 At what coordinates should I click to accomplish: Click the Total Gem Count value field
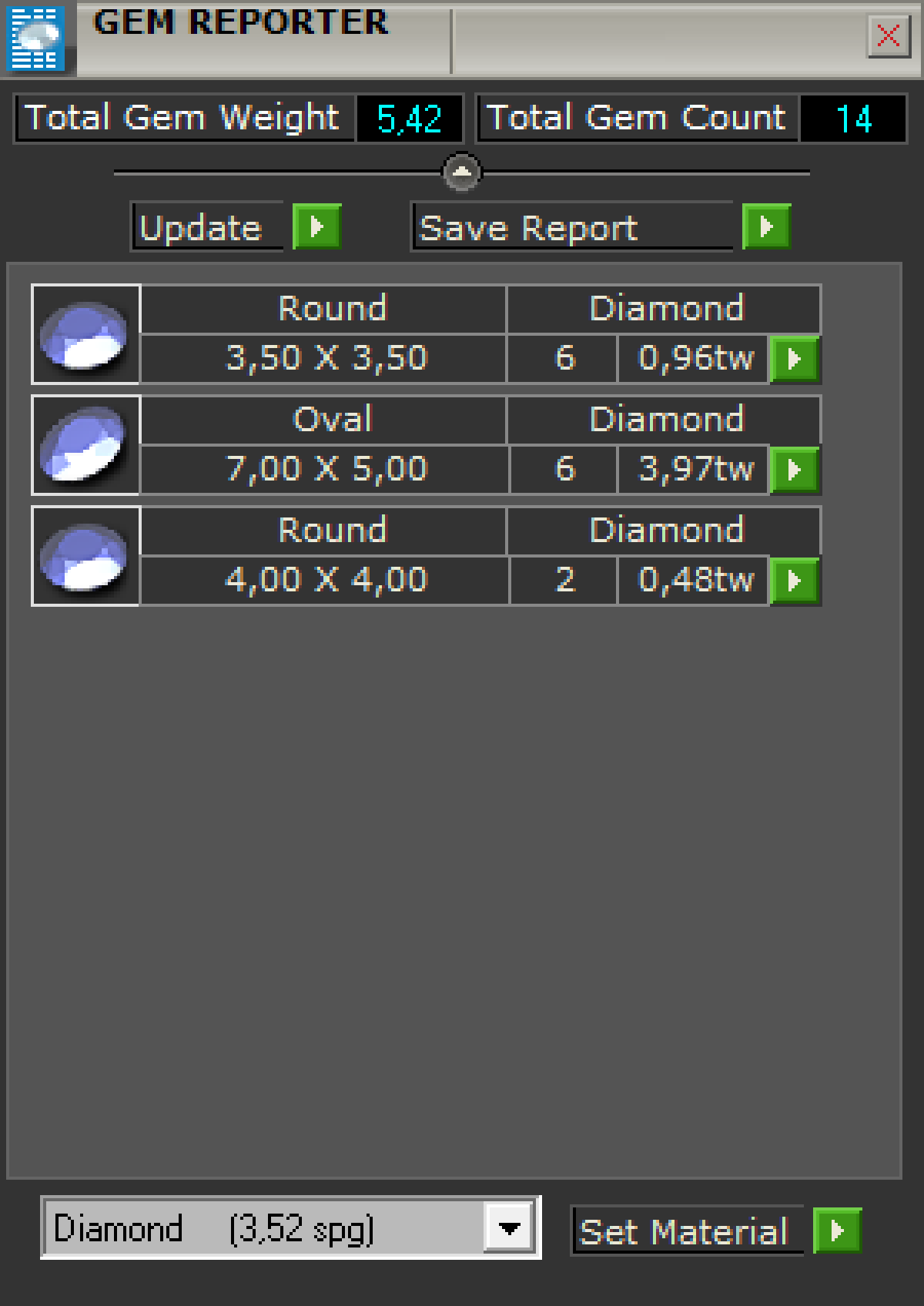click(x=853, y=119)
